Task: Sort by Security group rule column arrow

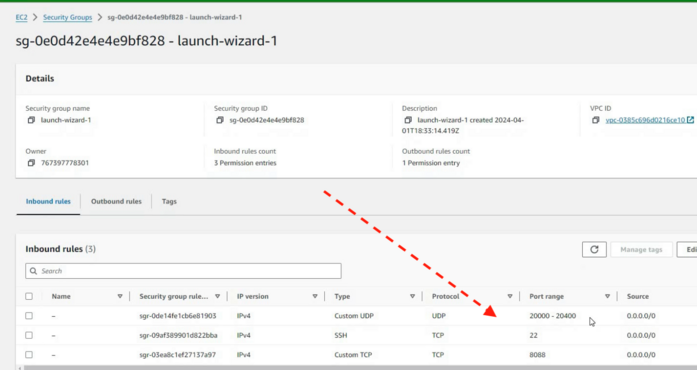Action: point(217,296)
